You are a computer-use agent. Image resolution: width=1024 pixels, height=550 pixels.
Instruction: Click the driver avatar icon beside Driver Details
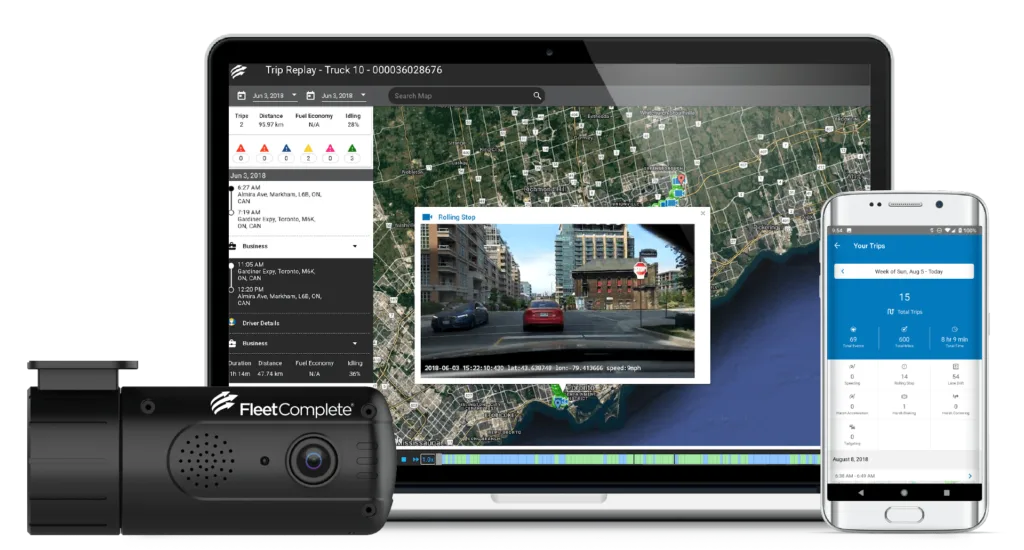232,322
